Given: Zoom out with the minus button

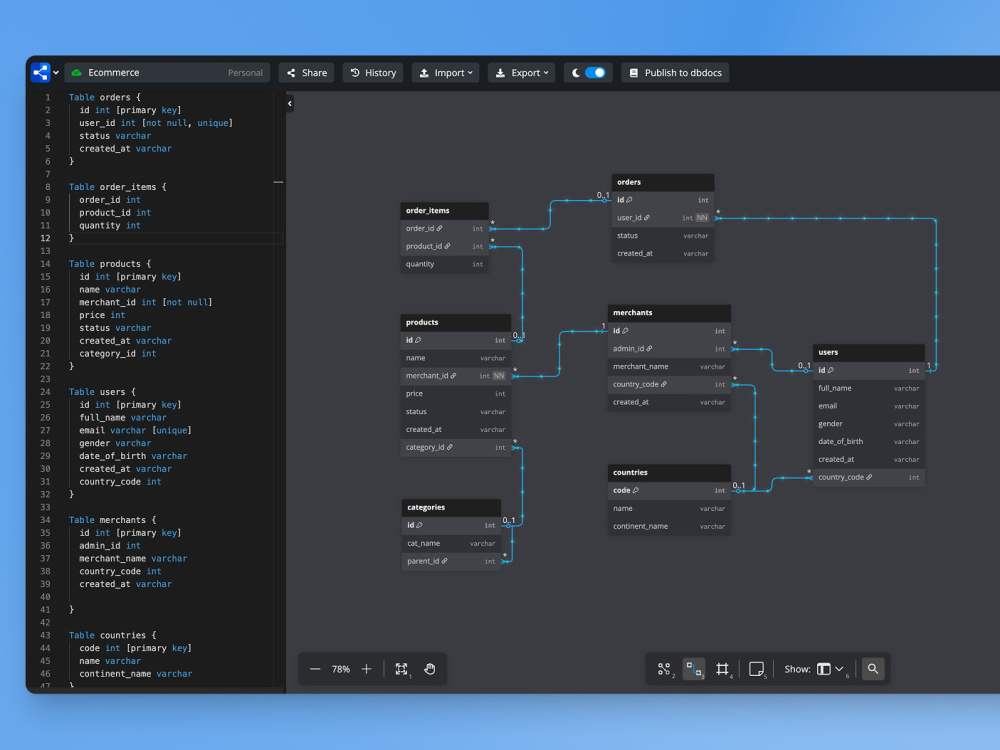Looking at the screenshot, I should [315, 669].
